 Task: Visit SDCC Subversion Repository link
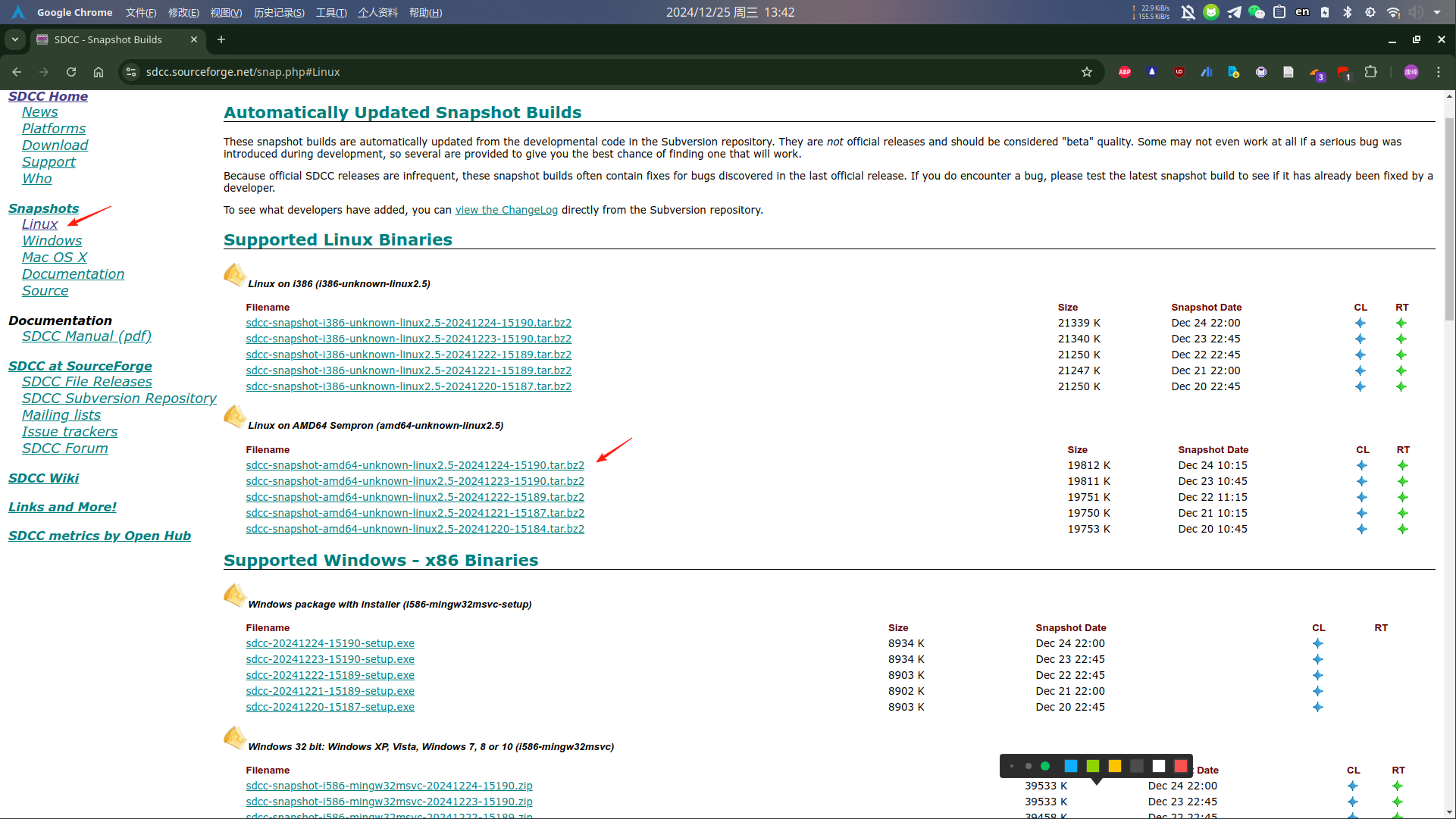click(119, 399)
